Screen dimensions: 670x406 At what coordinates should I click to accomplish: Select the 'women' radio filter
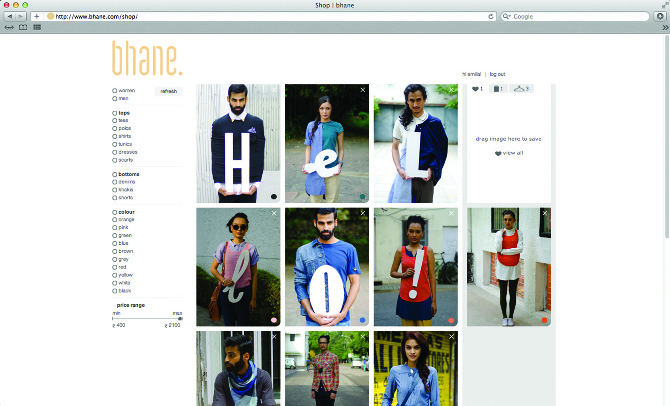click(x=115, y=90)
